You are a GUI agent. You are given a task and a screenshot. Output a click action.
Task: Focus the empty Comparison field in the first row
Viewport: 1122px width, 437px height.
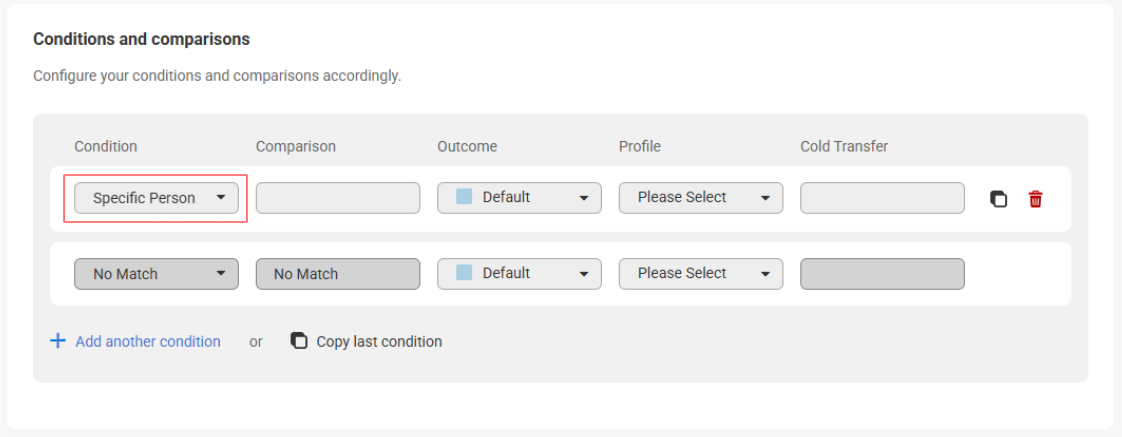coord(337,198)
